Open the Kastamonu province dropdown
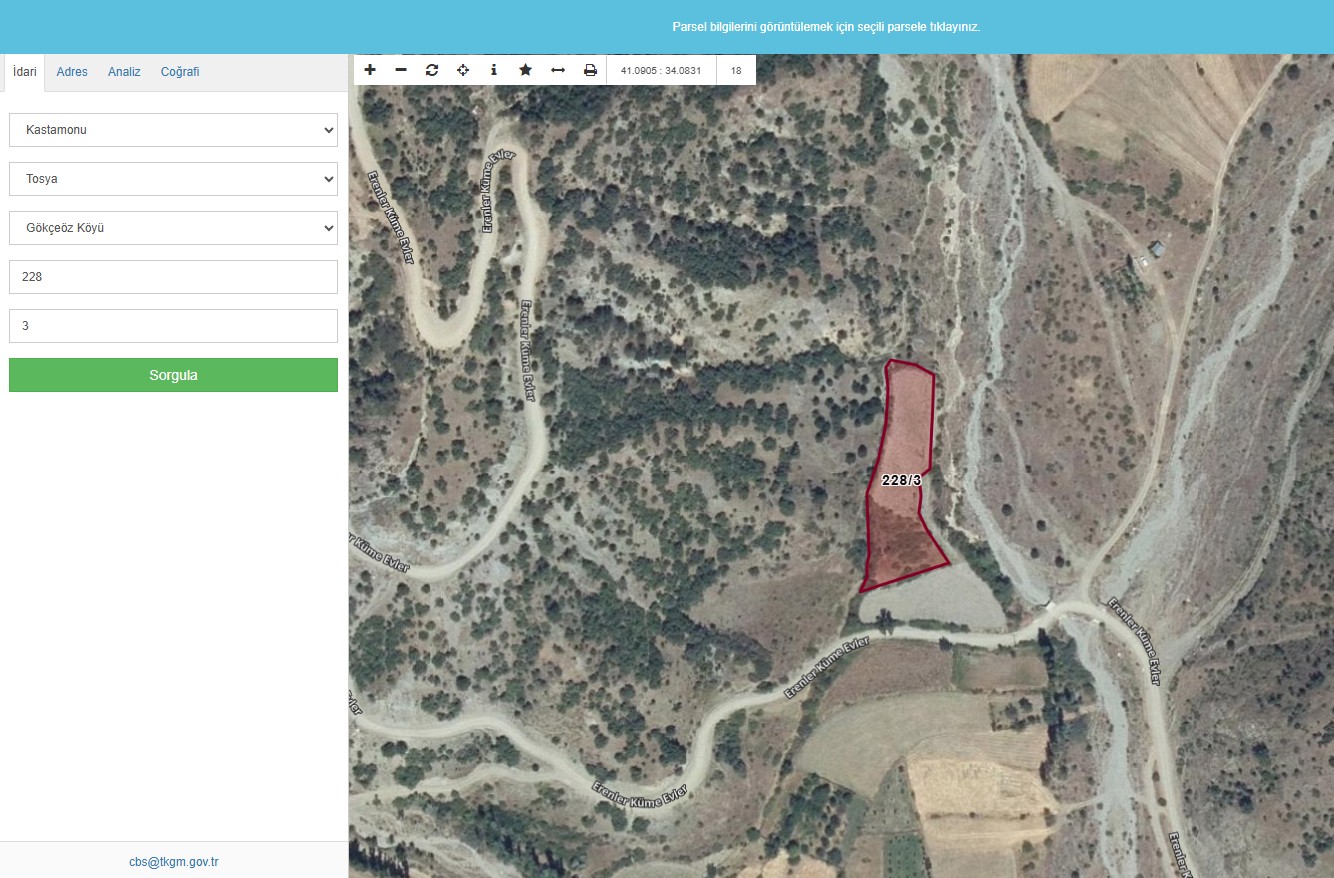The height and width of the screenshot is (878, 1334). pyautogui.click(x=173, y=130)
